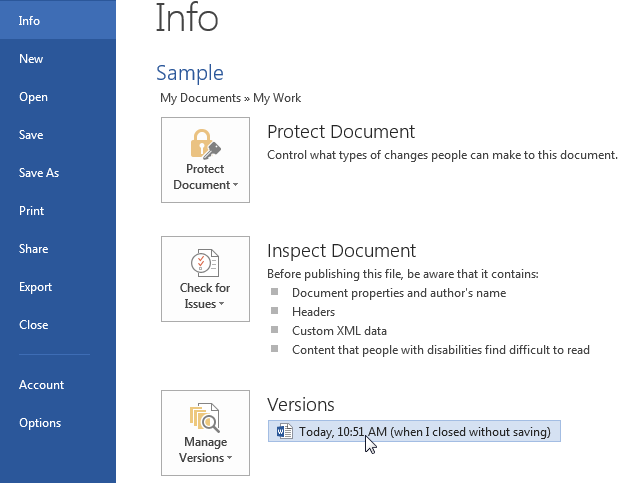This screenshot has width=632, height=483.
Task: Expand the Check for Issues dropdown
Action: 220,304
